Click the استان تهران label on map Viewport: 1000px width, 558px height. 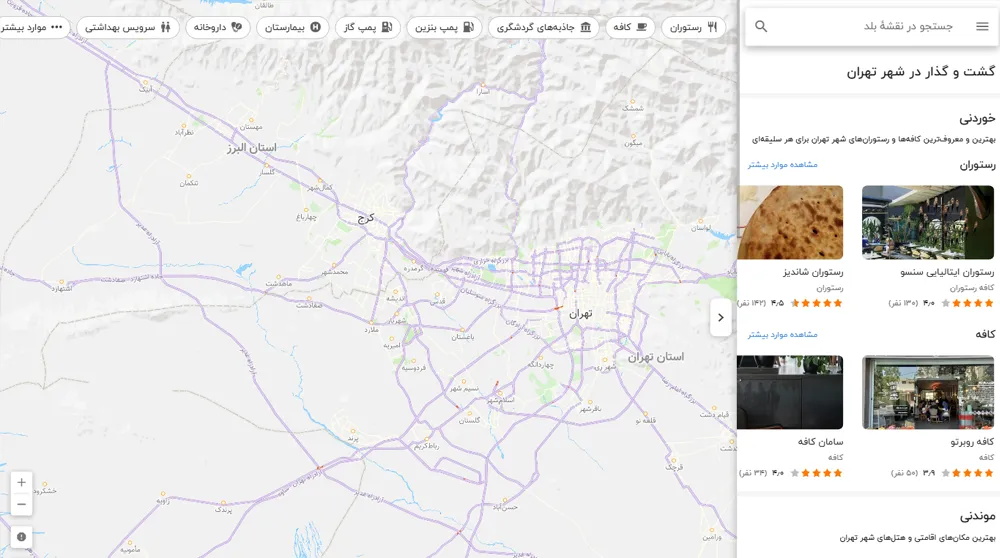[x=656, y=357]
